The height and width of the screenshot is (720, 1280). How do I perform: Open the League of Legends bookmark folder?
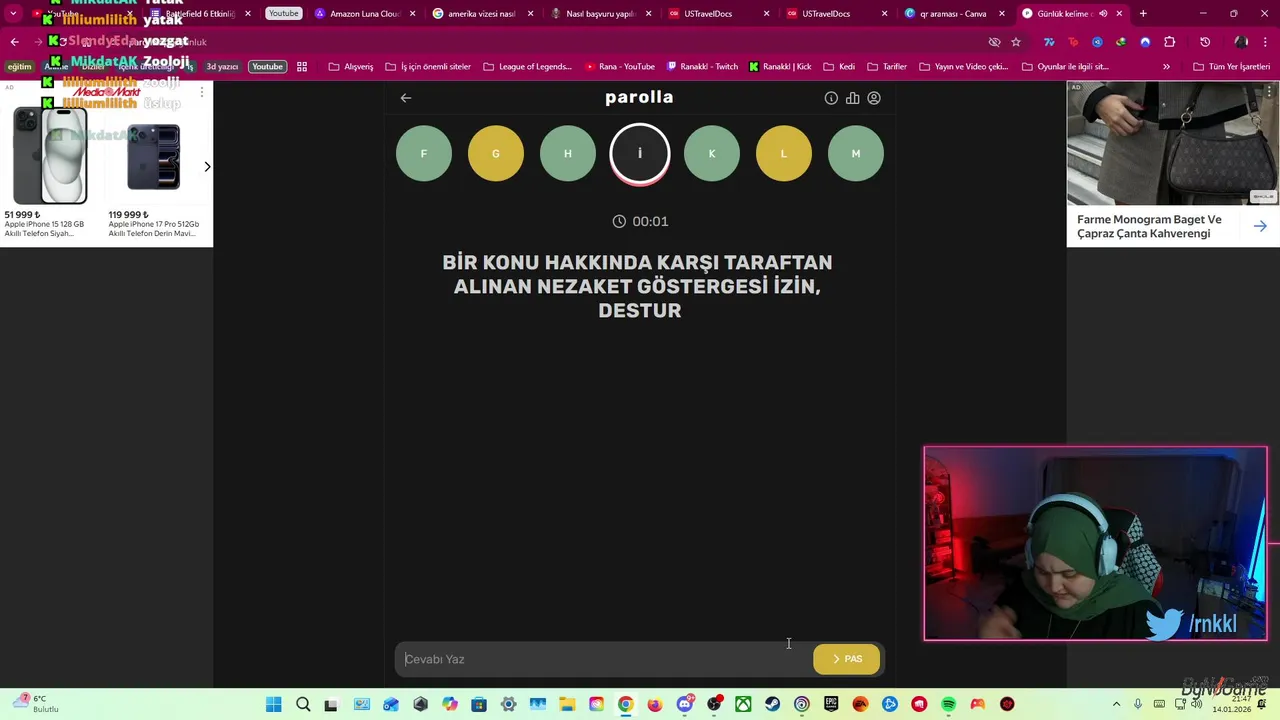coord(527,67)
